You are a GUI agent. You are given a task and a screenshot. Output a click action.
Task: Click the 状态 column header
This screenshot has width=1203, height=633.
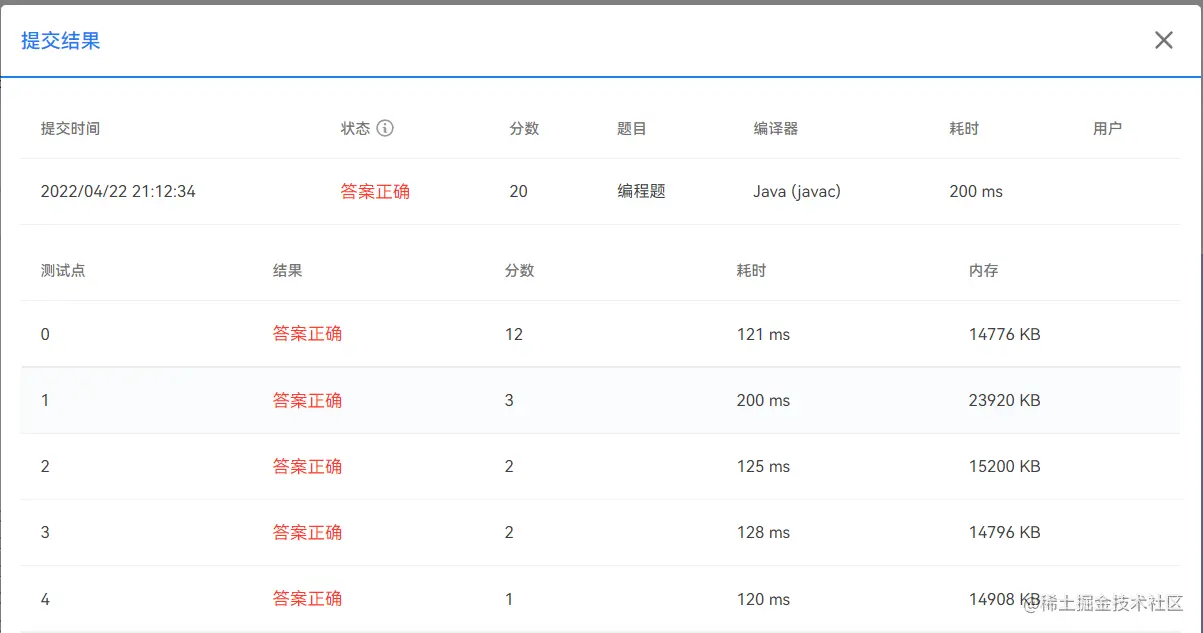coord(355,129)
